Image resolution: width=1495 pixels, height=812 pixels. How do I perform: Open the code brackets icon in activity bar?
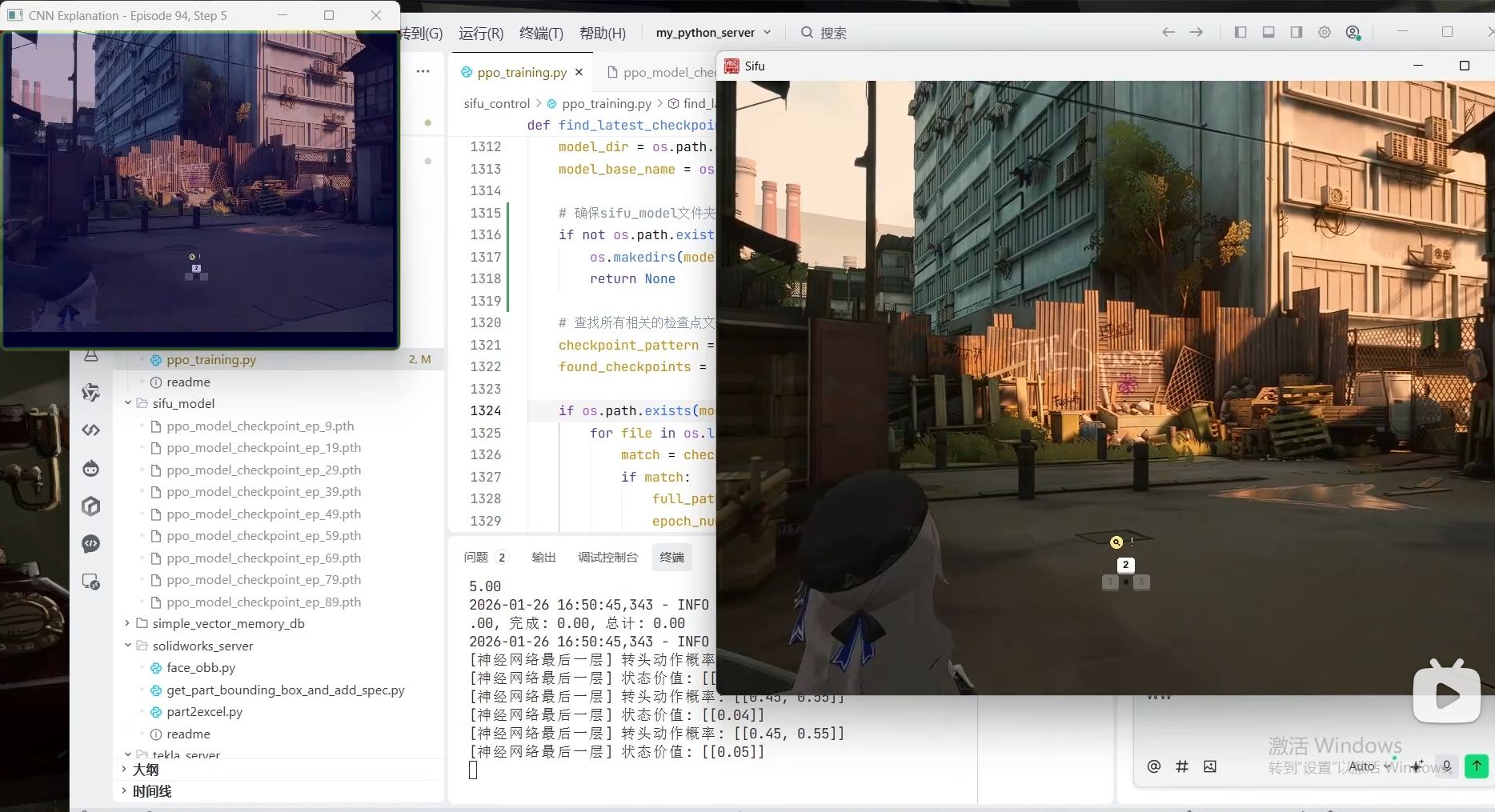point(91,430)
